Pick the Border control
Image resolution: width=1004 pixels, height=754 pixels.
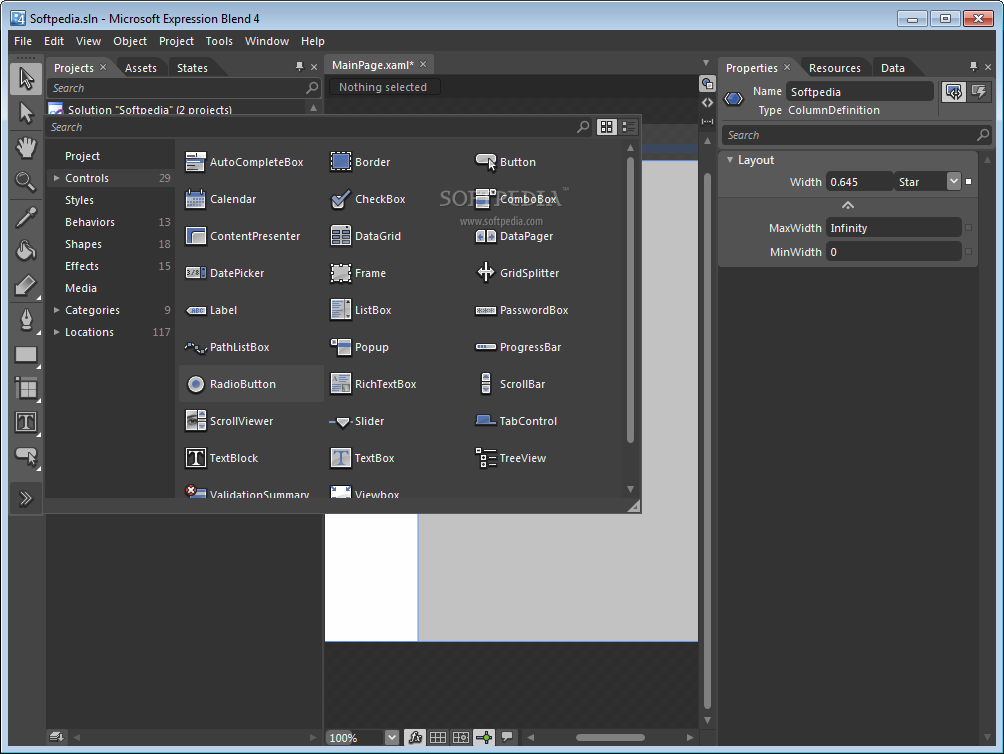pos(360,162)
